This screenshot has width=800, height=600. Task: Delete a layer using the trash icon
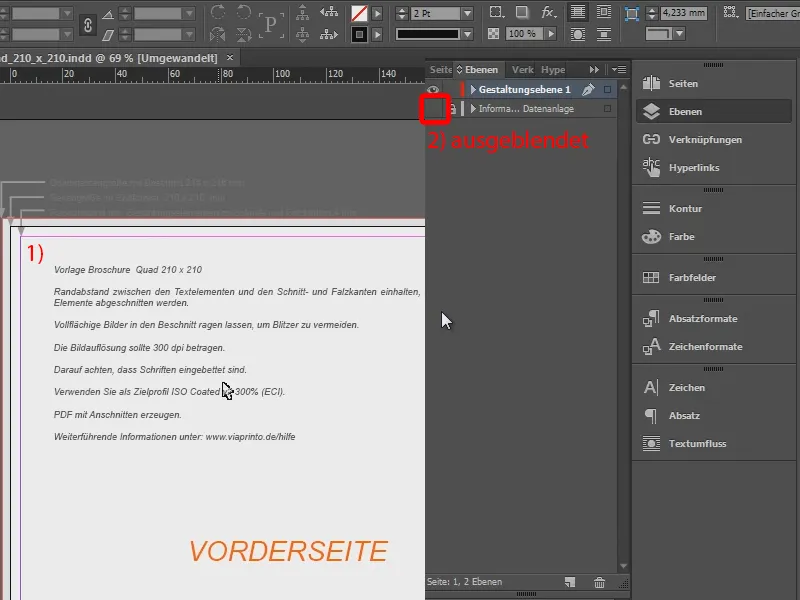[x=599, y=582]
